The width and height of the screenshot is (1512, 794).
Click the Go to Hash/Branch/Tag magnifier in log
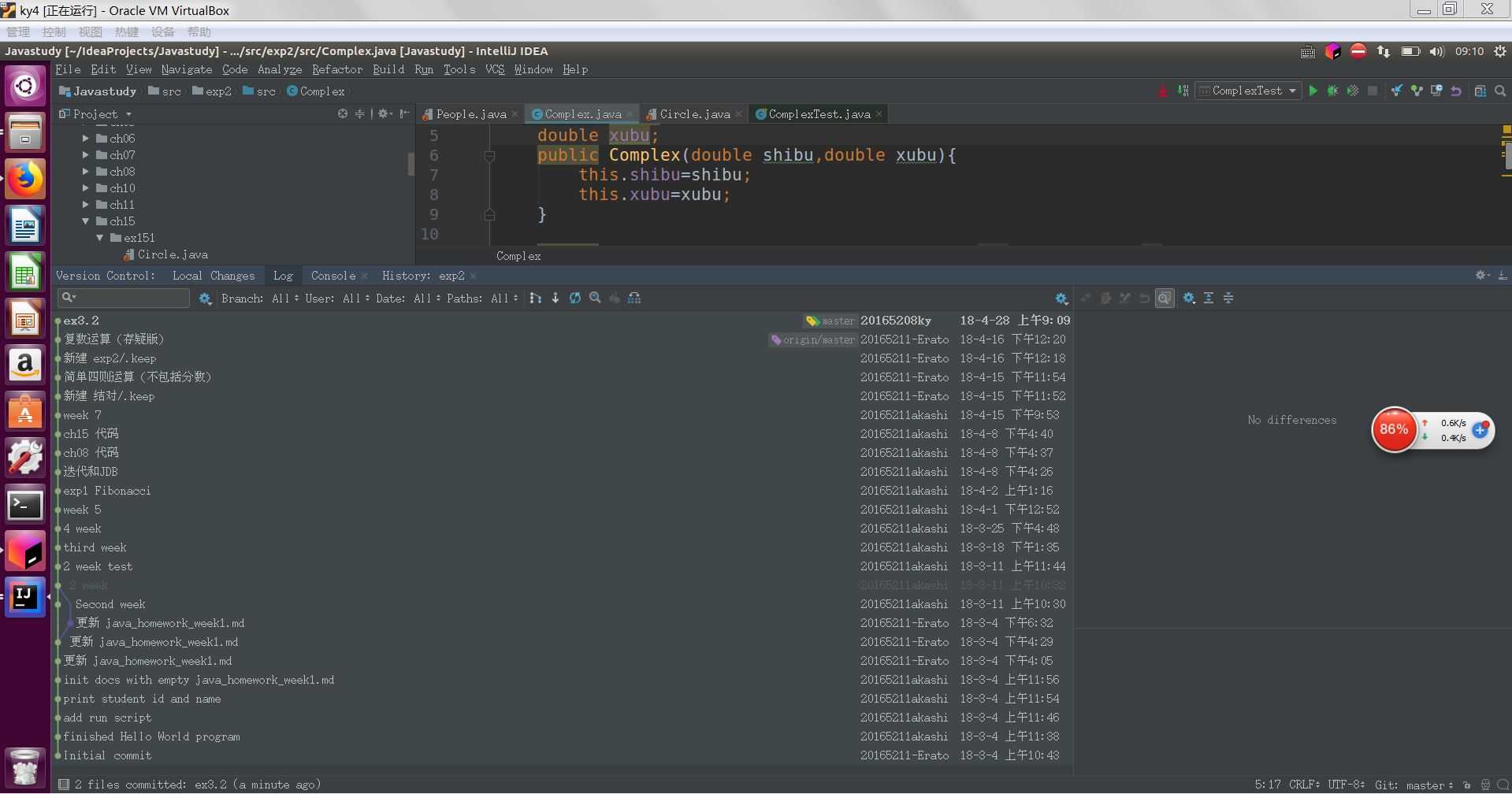click(595, 298)
